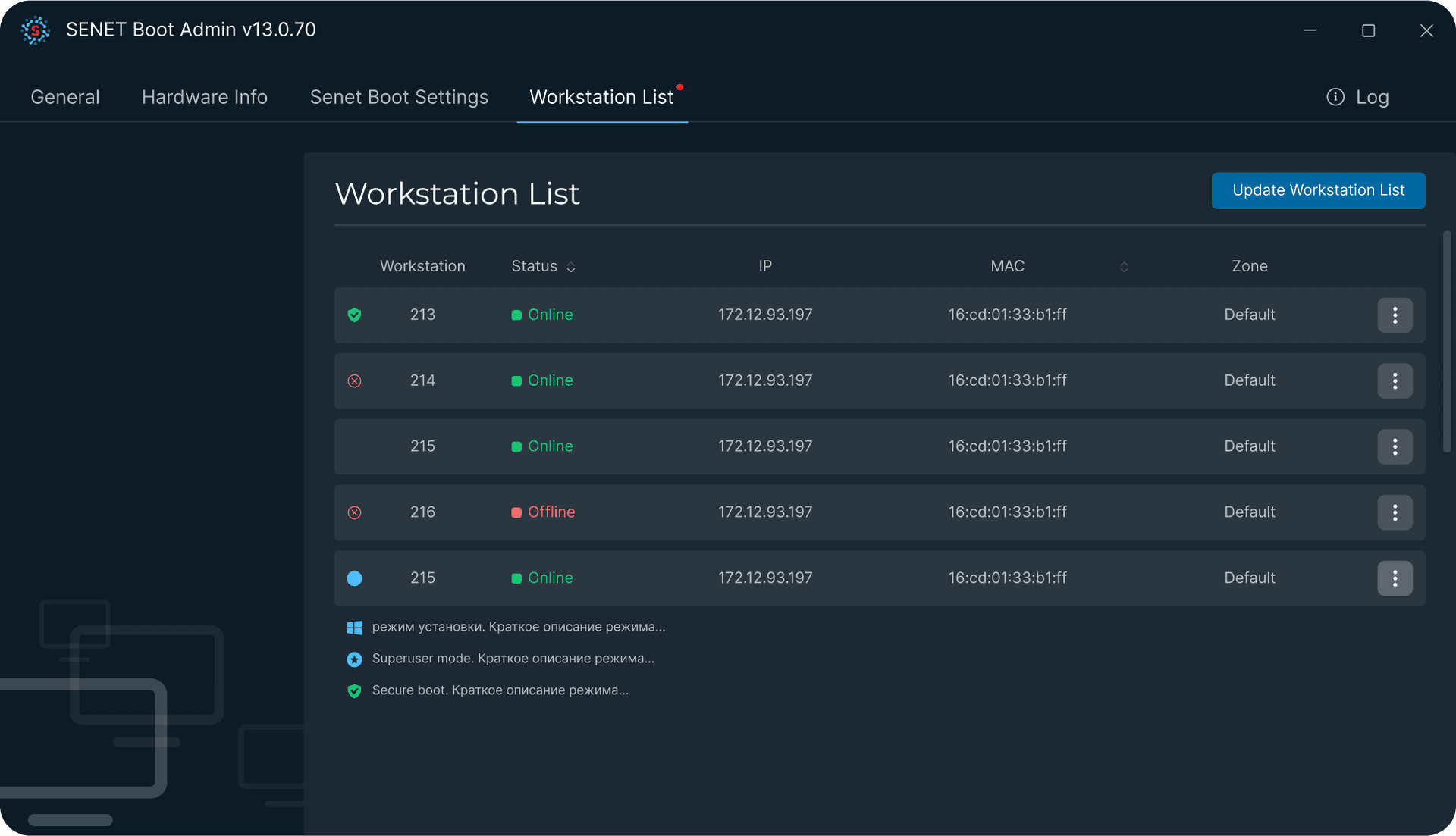Click the Offline status of workstation 216

[543, 512]
